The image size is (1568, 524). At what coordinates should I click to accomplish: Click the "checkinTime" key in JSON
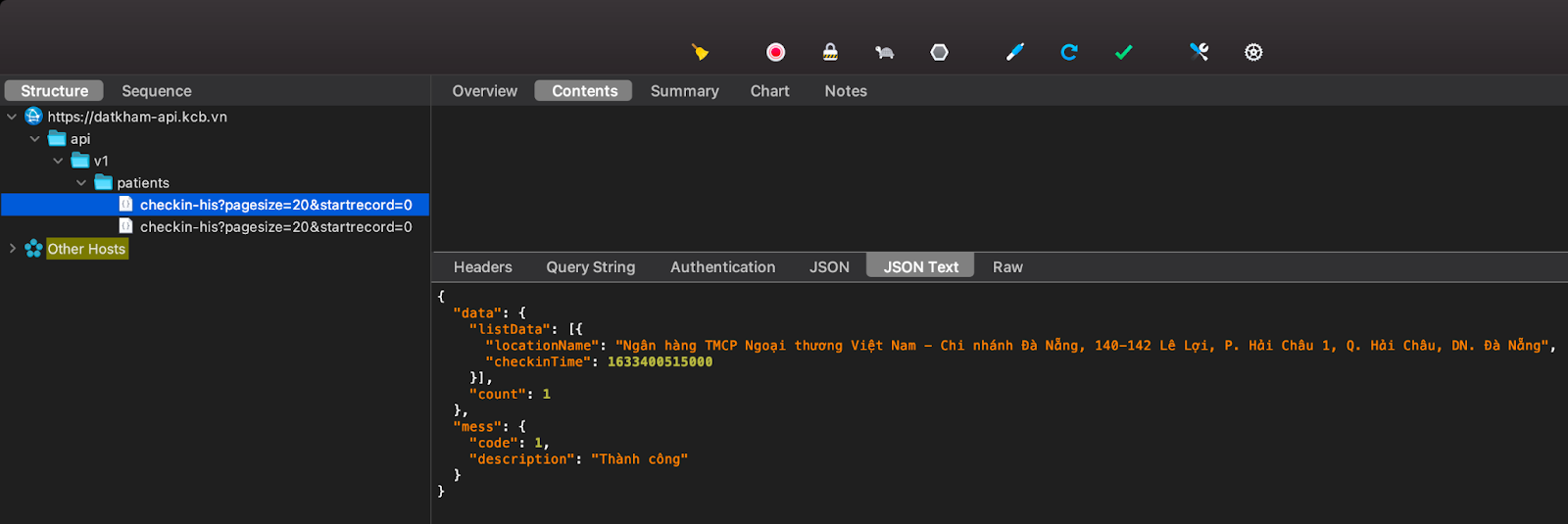click(538, 362)
